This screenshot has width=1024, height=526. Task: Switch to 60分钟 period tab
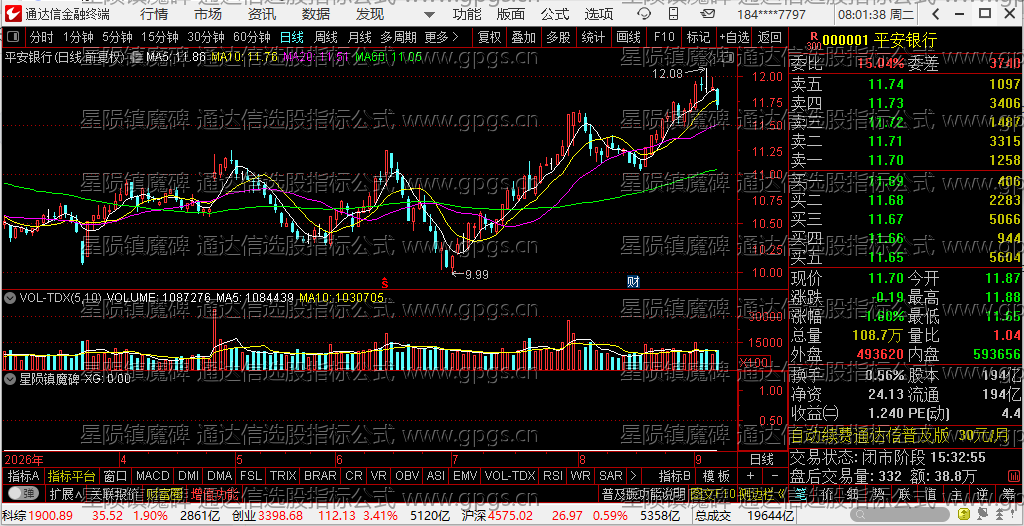tap(251, 38)
